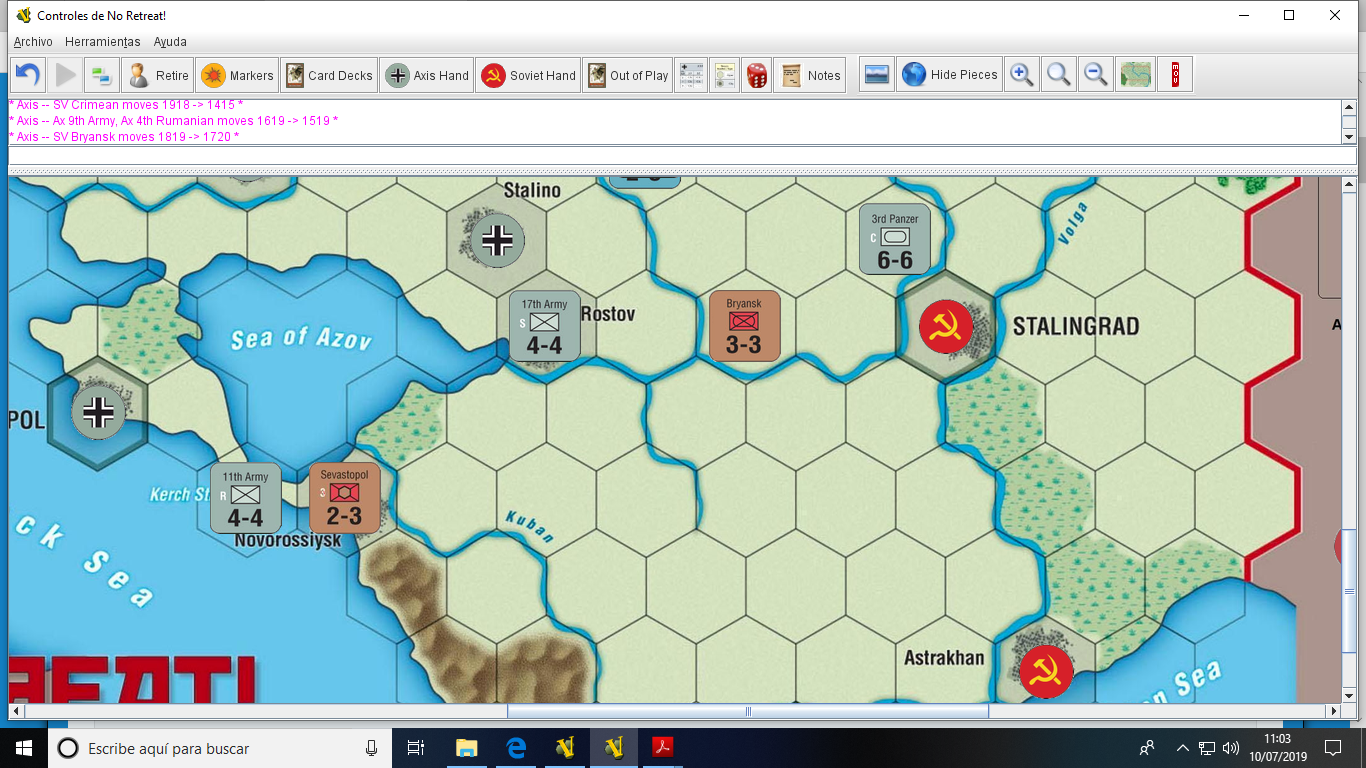Switch to the active VASSAL taskbar window

(x=613, y=748)
